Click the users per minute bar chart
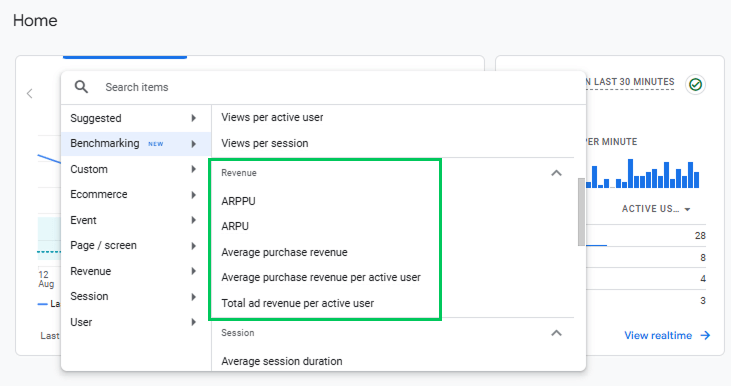The height and width of the screenshot is (386, 731). 642,174
